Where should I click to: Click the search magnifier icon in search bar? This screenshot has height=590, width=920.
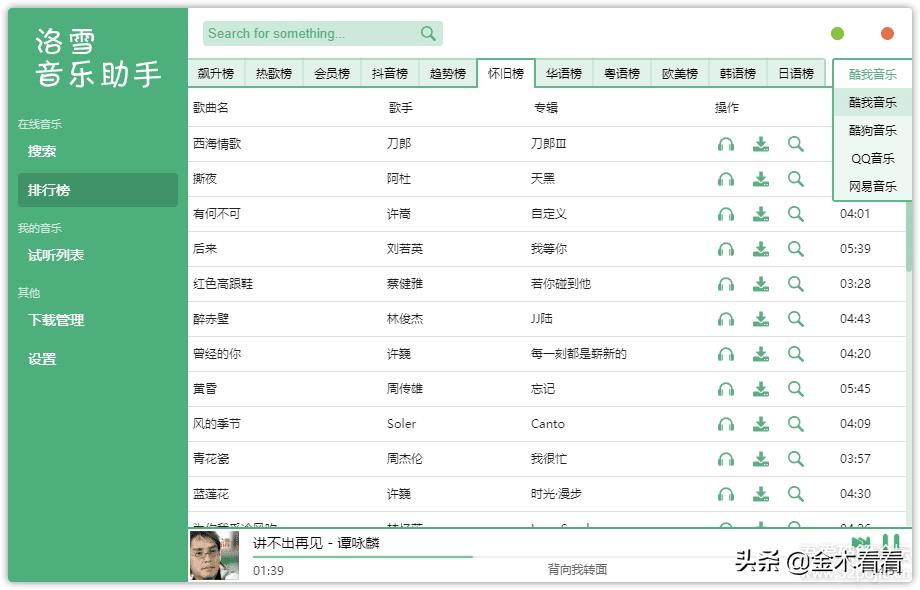428,34
